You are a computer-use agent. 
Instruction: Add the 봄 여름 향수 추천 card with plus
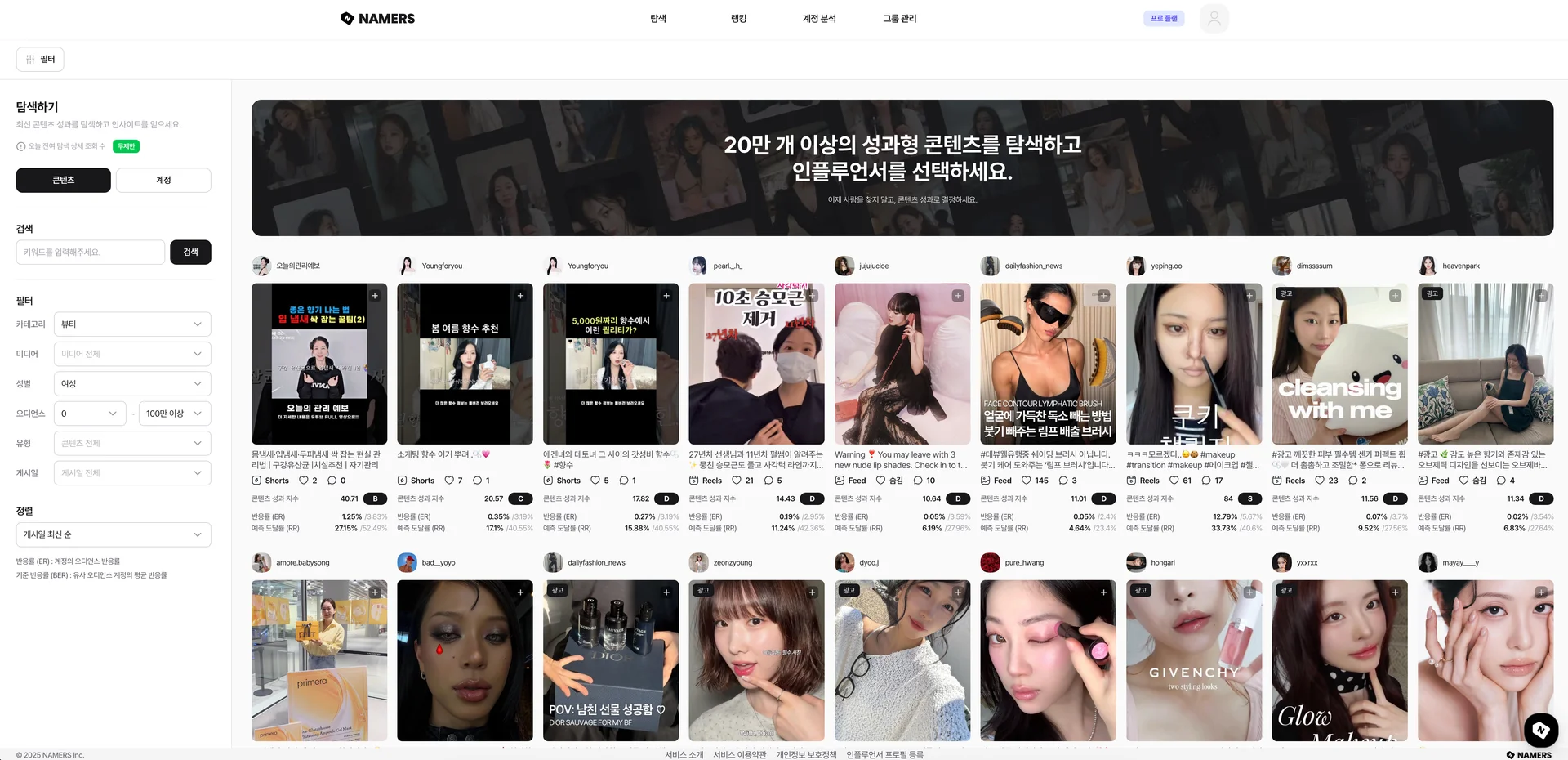click(520, 296)
